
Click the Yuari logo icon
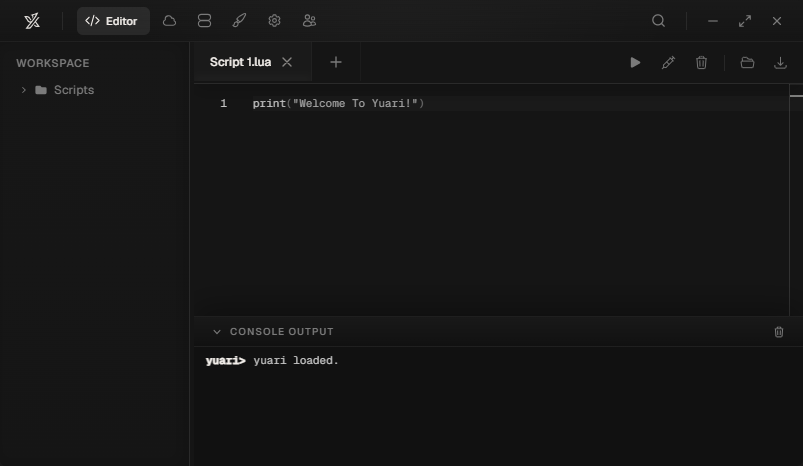32,21
